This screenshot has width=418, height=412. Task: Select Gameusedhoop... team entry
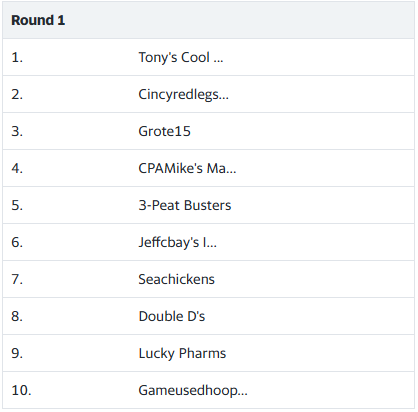tap(193, 390)
